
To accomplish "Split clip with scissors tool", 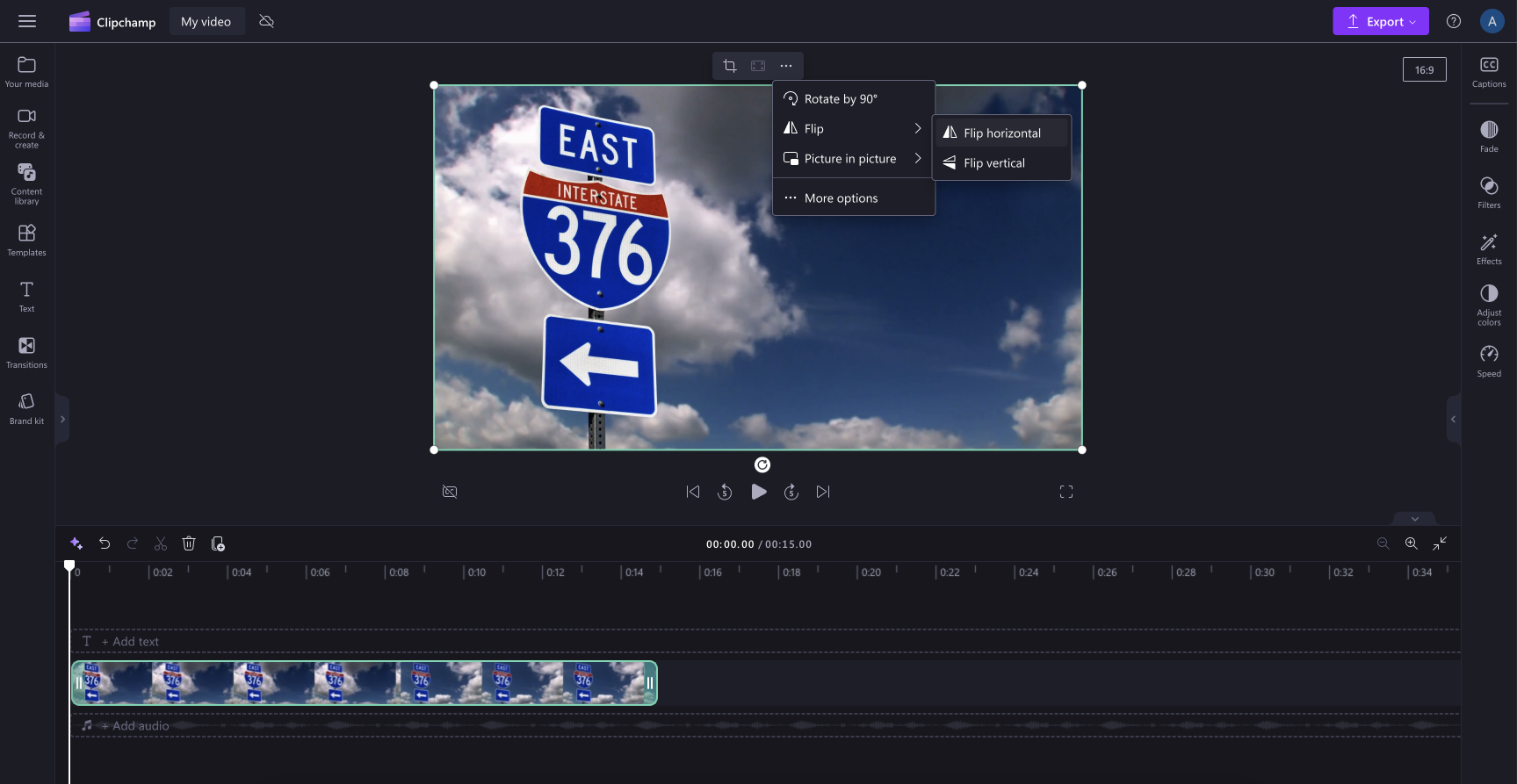I will (x=161, y=543).
